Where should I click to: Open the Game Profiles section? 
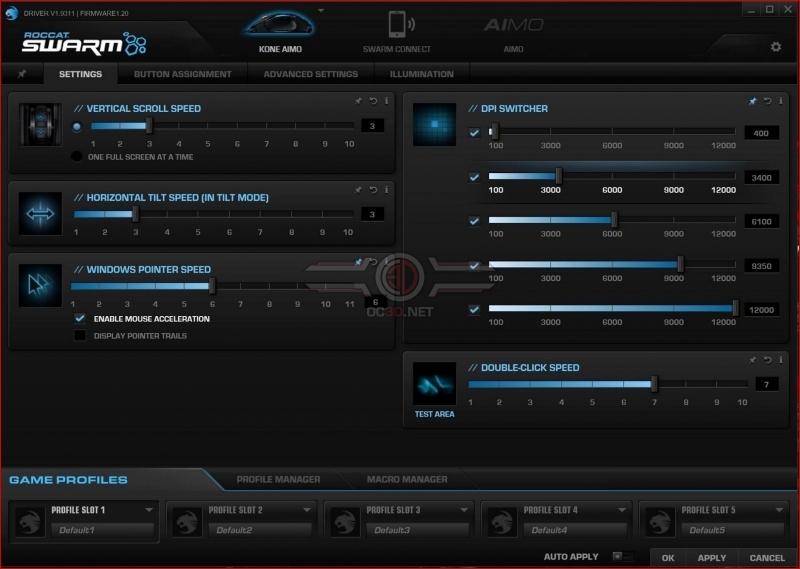tap(68, 480)
